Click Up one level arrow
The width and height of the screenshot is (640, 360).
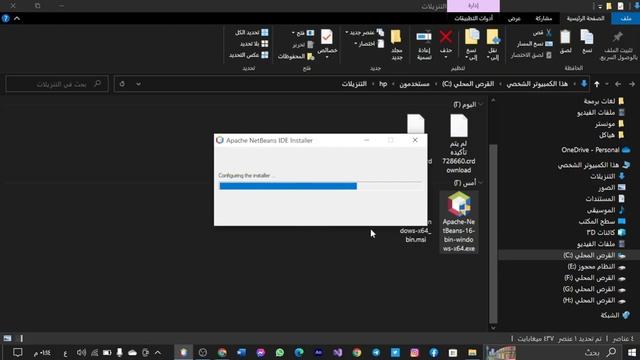[597, 84]
